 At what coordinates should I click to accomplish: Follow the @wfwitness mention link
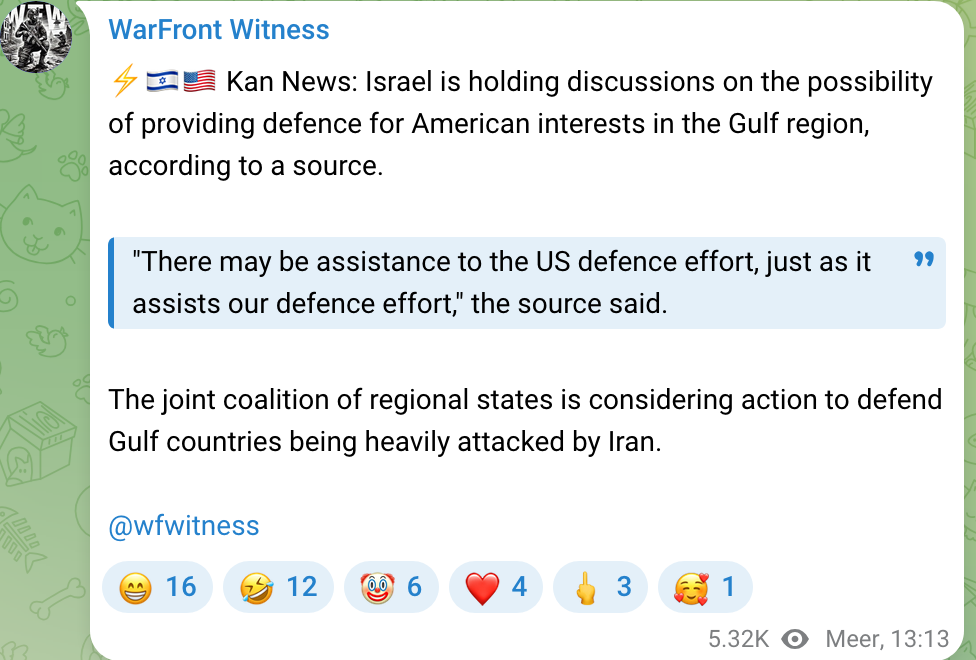[184, 526]
